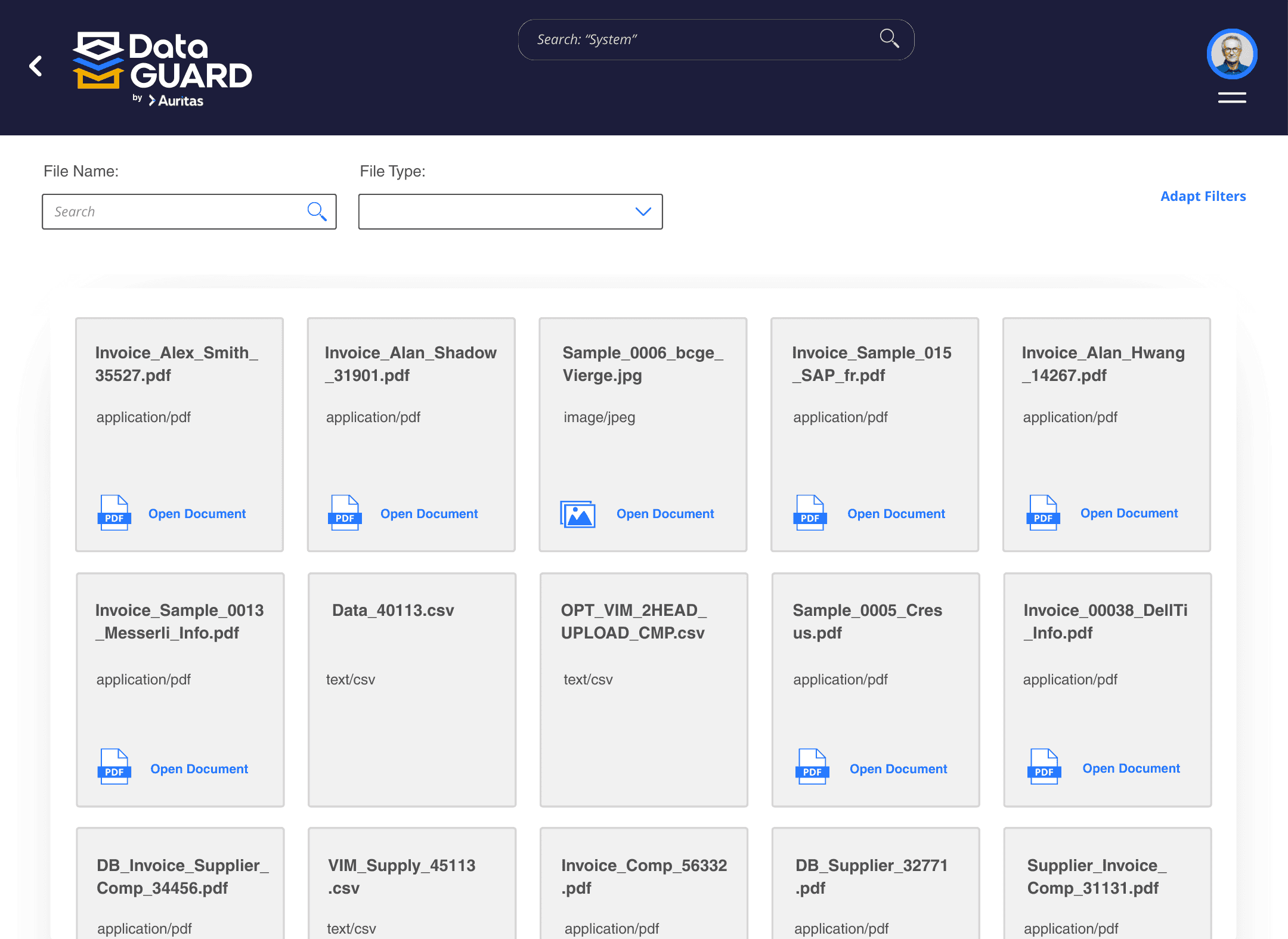Select the DataGuard logo
Screen dimensions: 1288x939
coord(162,66)
